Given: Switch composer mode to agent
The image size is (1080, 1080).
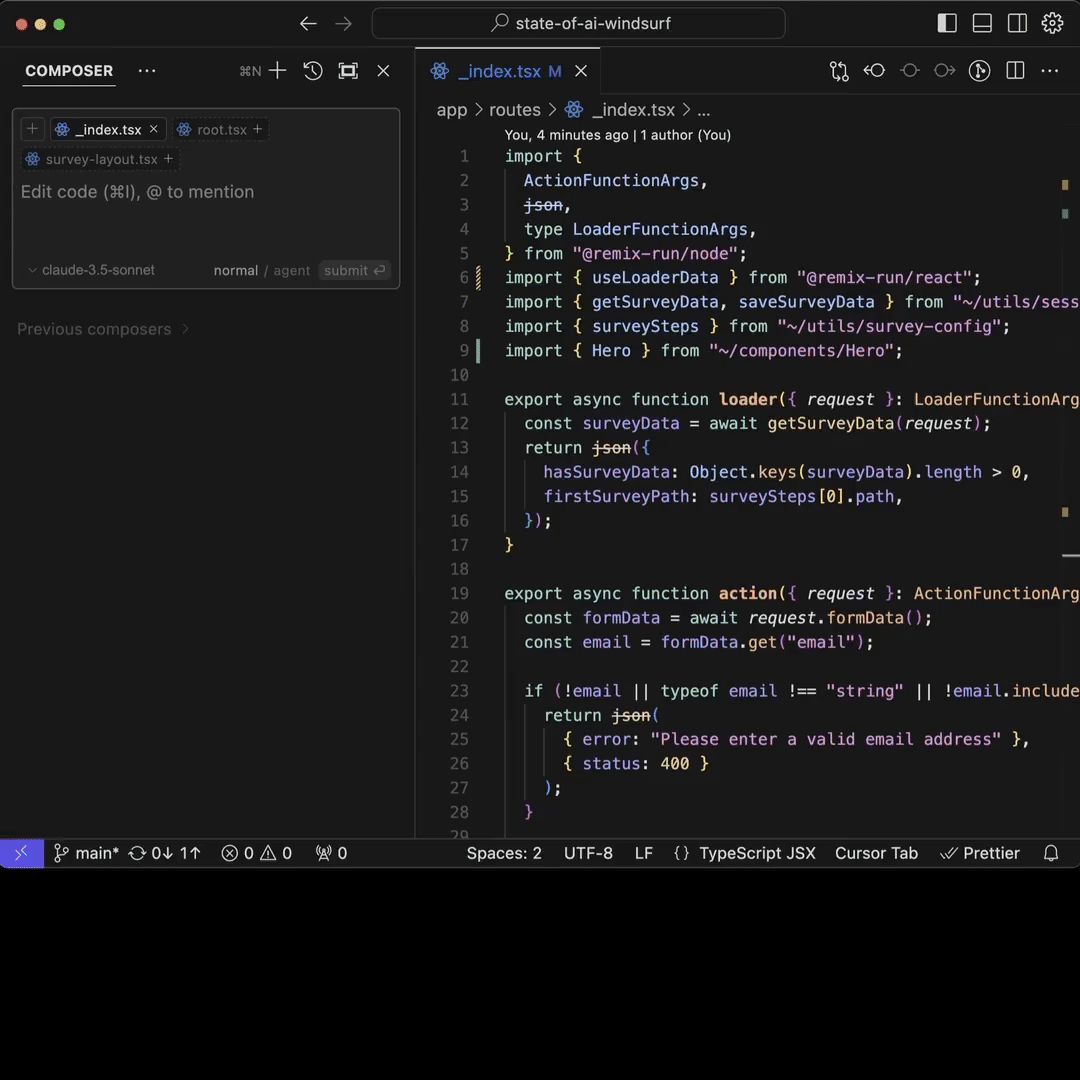Looking at the screenshot, I should pos(292,270).
